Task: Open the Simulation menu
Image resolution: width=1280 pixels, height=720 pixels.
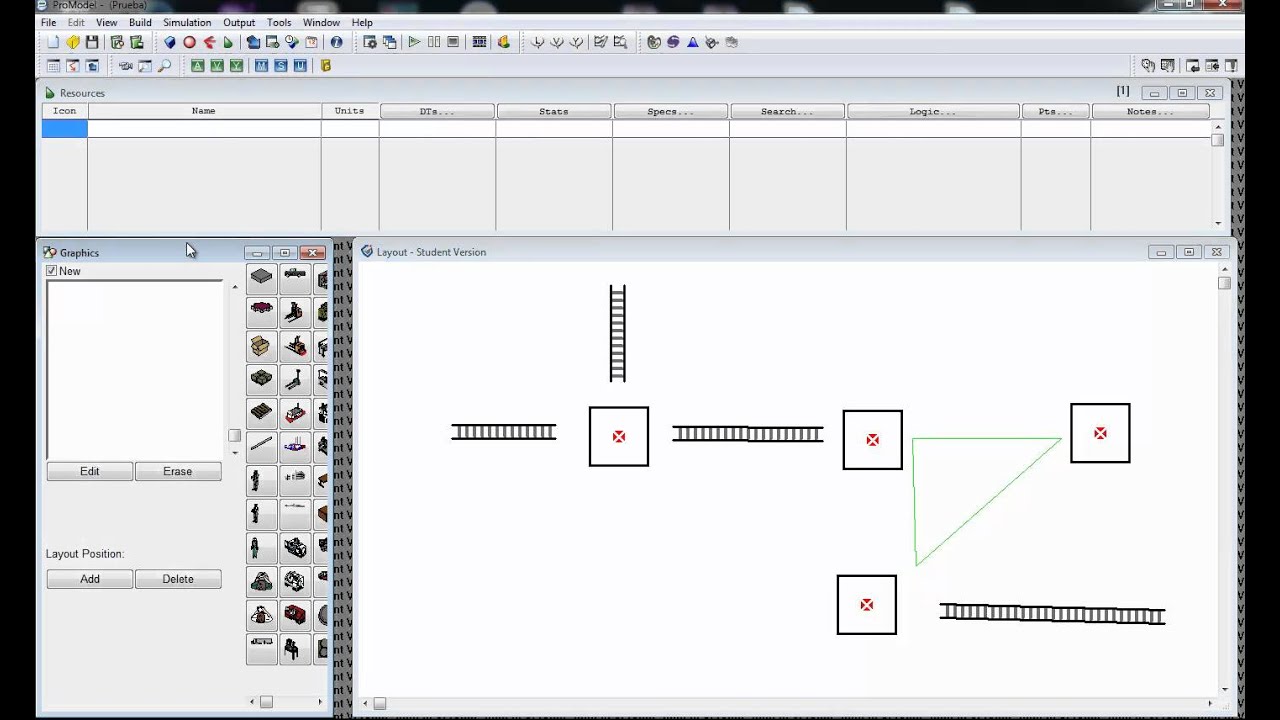Action: (x=187, y=22)
